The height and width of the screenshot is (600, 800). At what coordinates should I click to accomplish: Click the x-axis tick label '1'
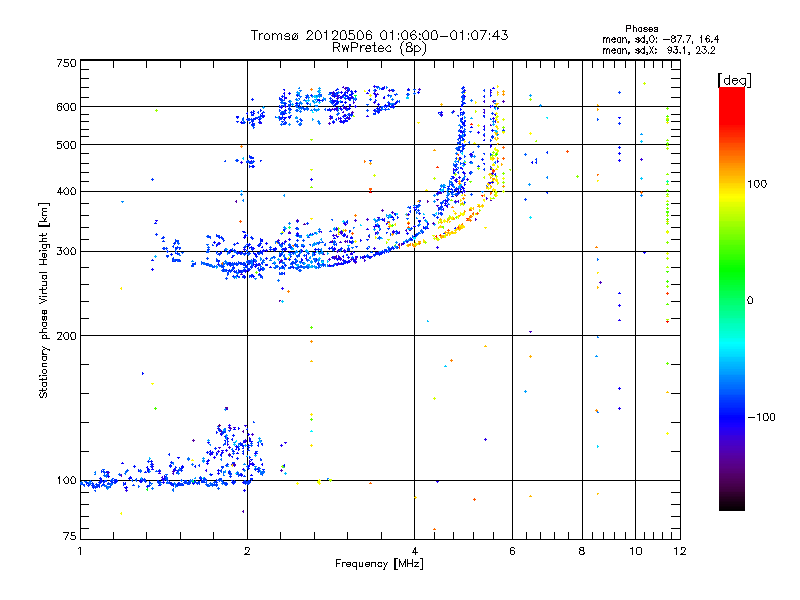80,551
